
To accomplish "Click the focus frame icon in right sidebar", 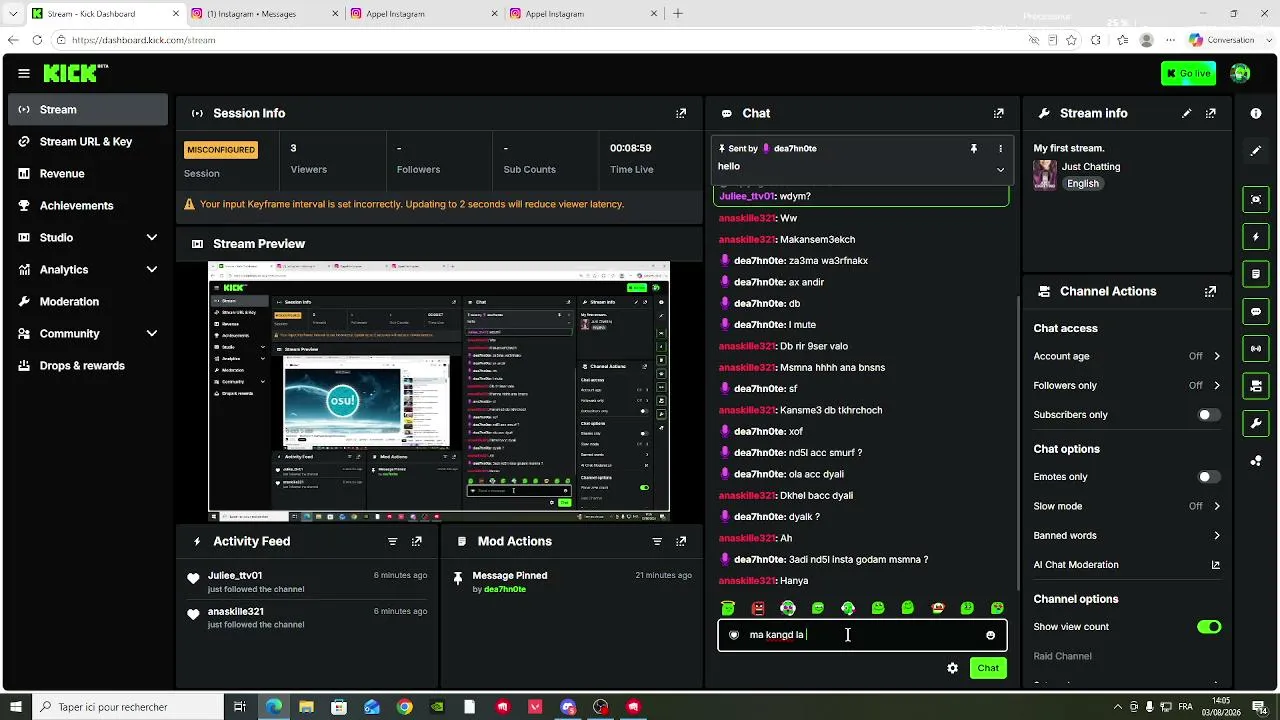I will coord(1256,199).
